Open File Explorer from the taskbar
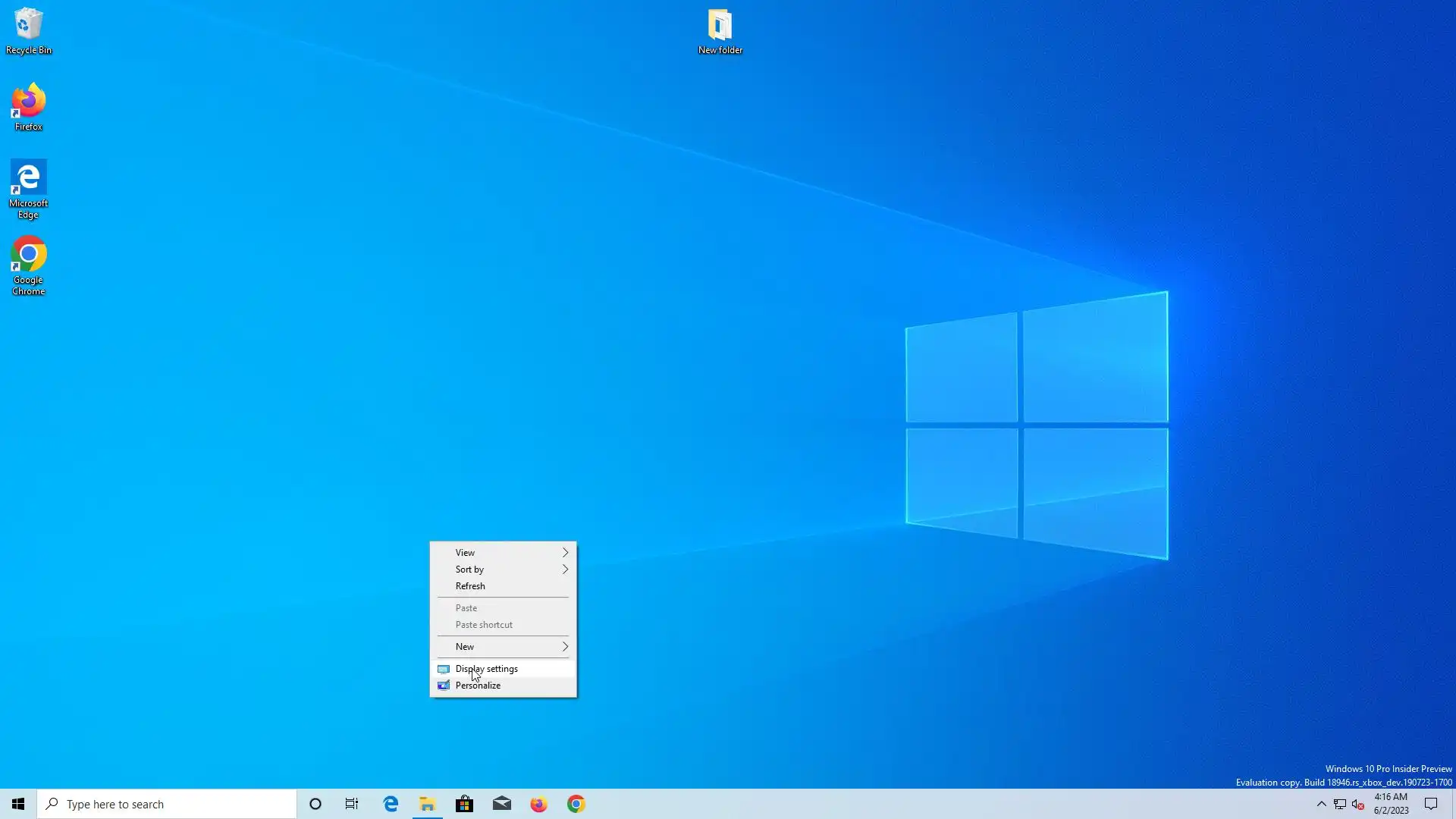 coord(428,804)
